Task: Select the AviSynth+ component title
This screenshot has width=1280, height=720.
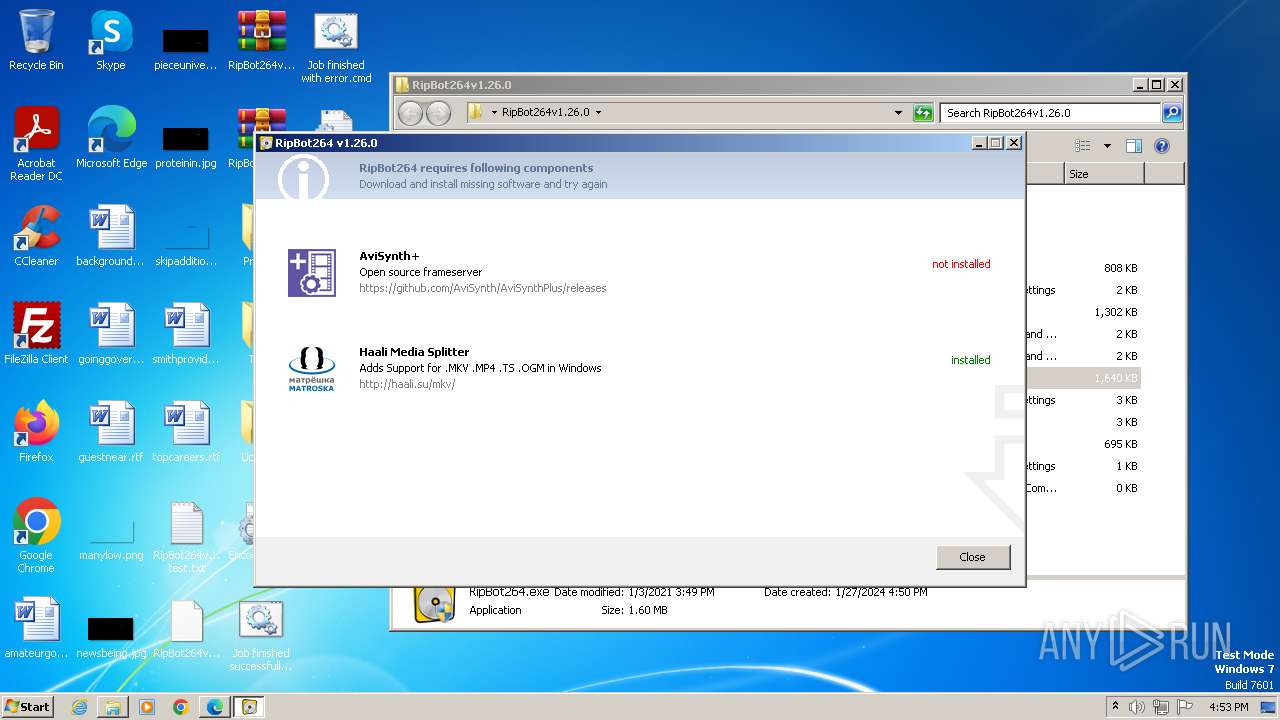Action: [389, 256]
